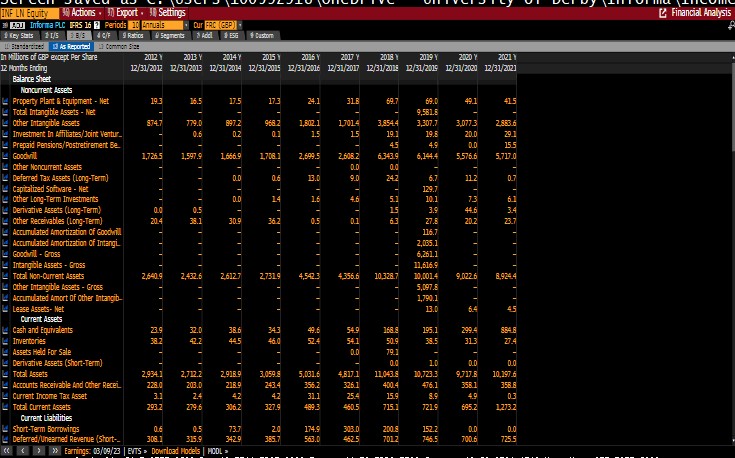Chart the Goodwill row using its icon
Screen dimensions: 735x458
pyautogui.click(x=5, y=156)
